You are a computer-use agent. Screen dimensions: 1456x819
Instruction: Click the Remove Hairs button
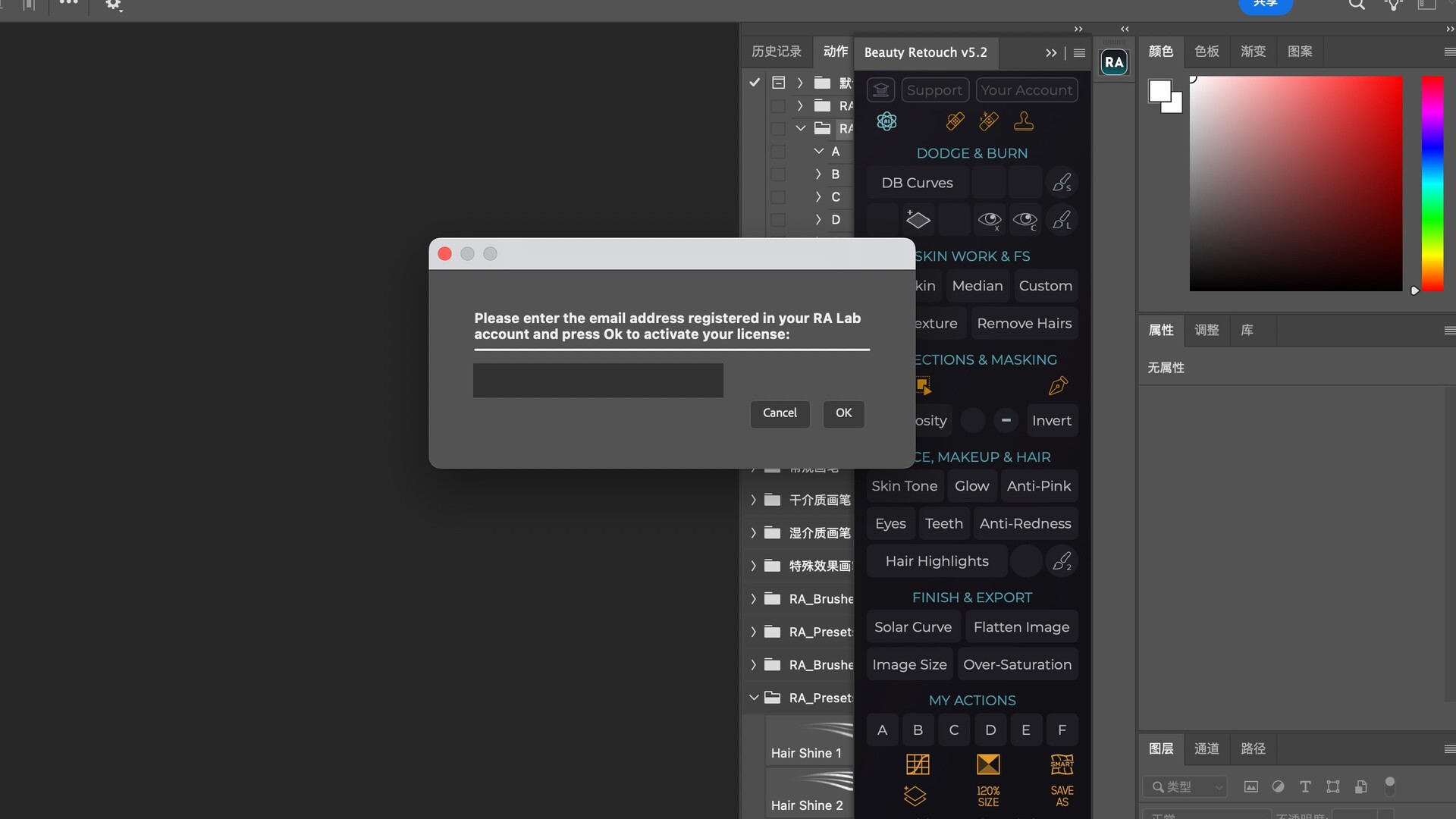tap(1024, 324)
